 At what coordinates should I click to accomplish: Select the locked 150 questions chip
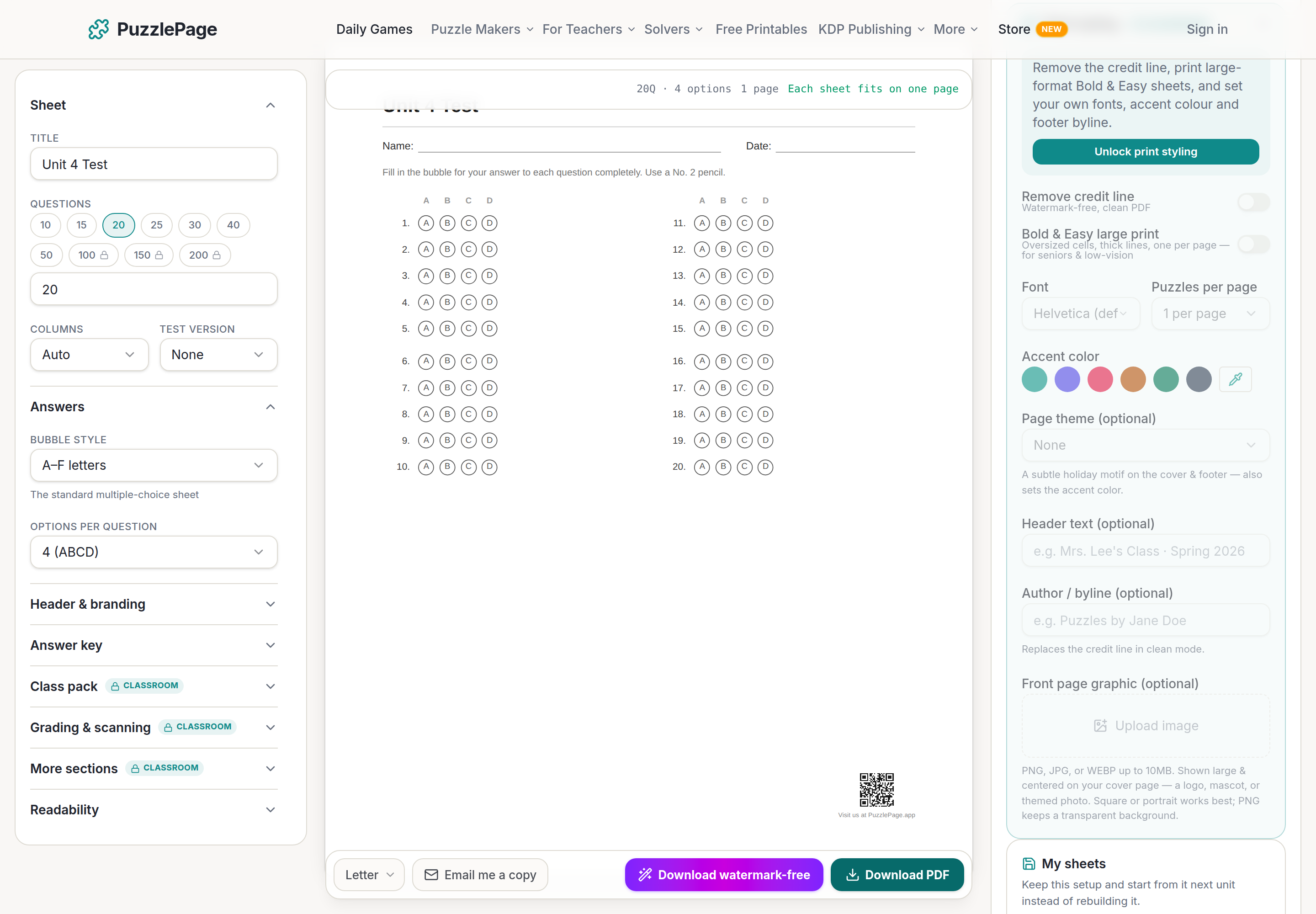click(x=149, y=255)
